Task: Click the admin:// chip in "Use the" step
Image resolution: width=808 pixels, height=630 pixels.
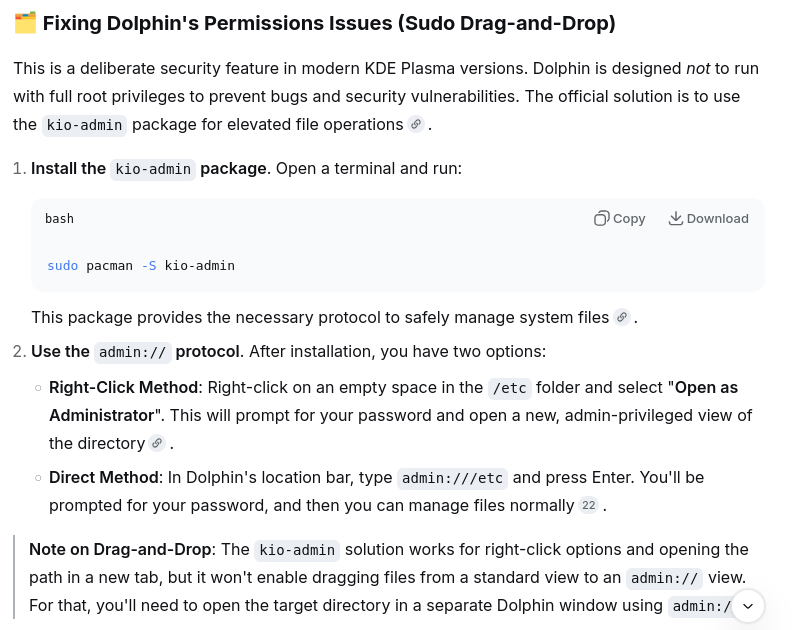Action: click(133, 352)
